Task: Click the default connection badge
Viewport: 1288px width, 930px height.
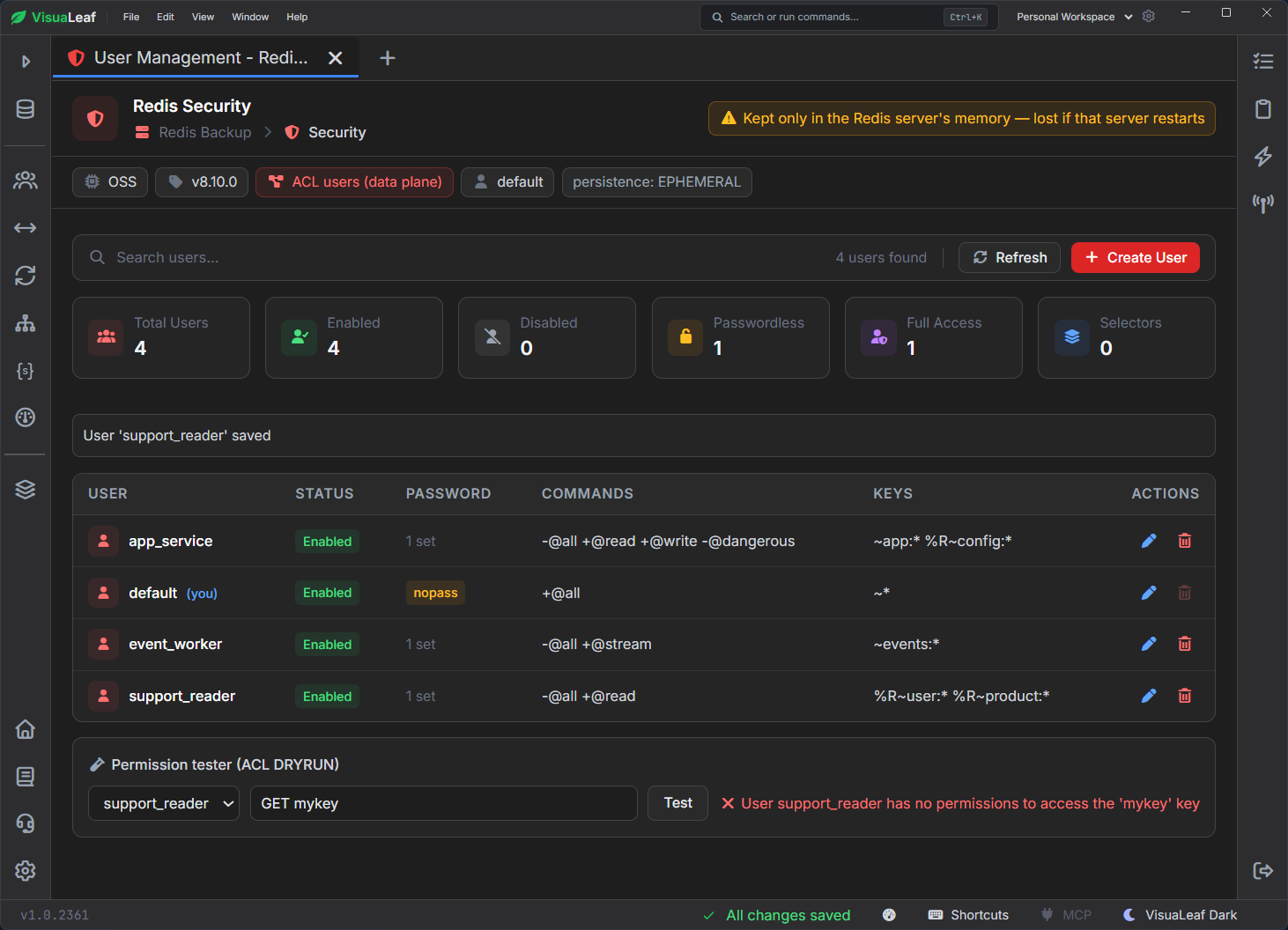Action: pyautogui.click(x=507, y=182)
